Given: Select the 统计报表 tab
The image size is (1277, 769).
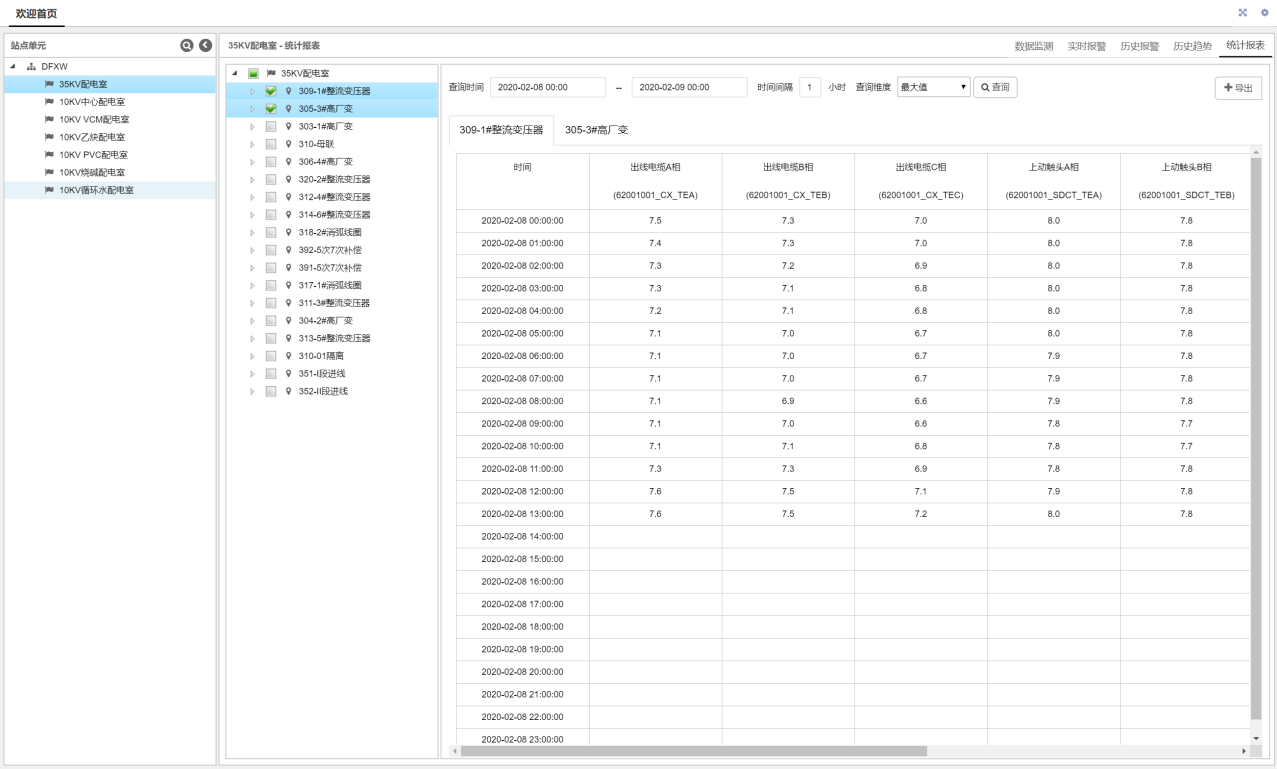Looking at the screenshot, I should [1245, 45].
